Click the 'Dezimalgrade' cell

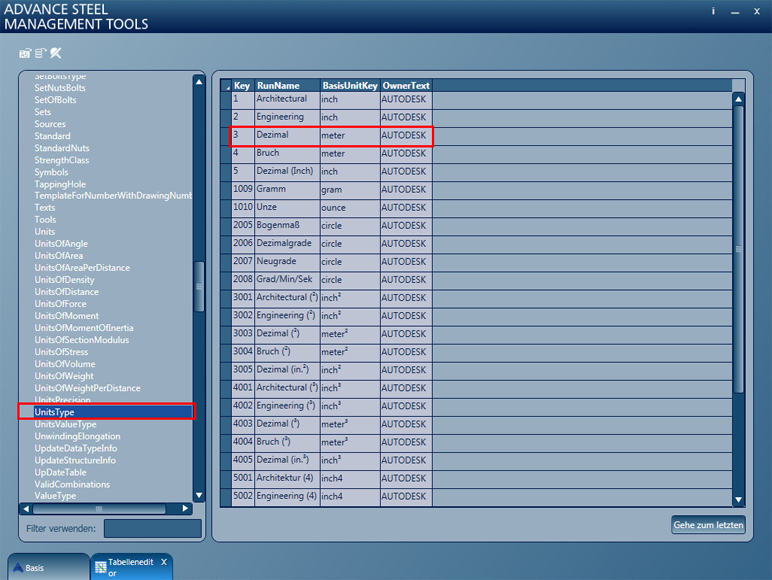pos(287,244)
